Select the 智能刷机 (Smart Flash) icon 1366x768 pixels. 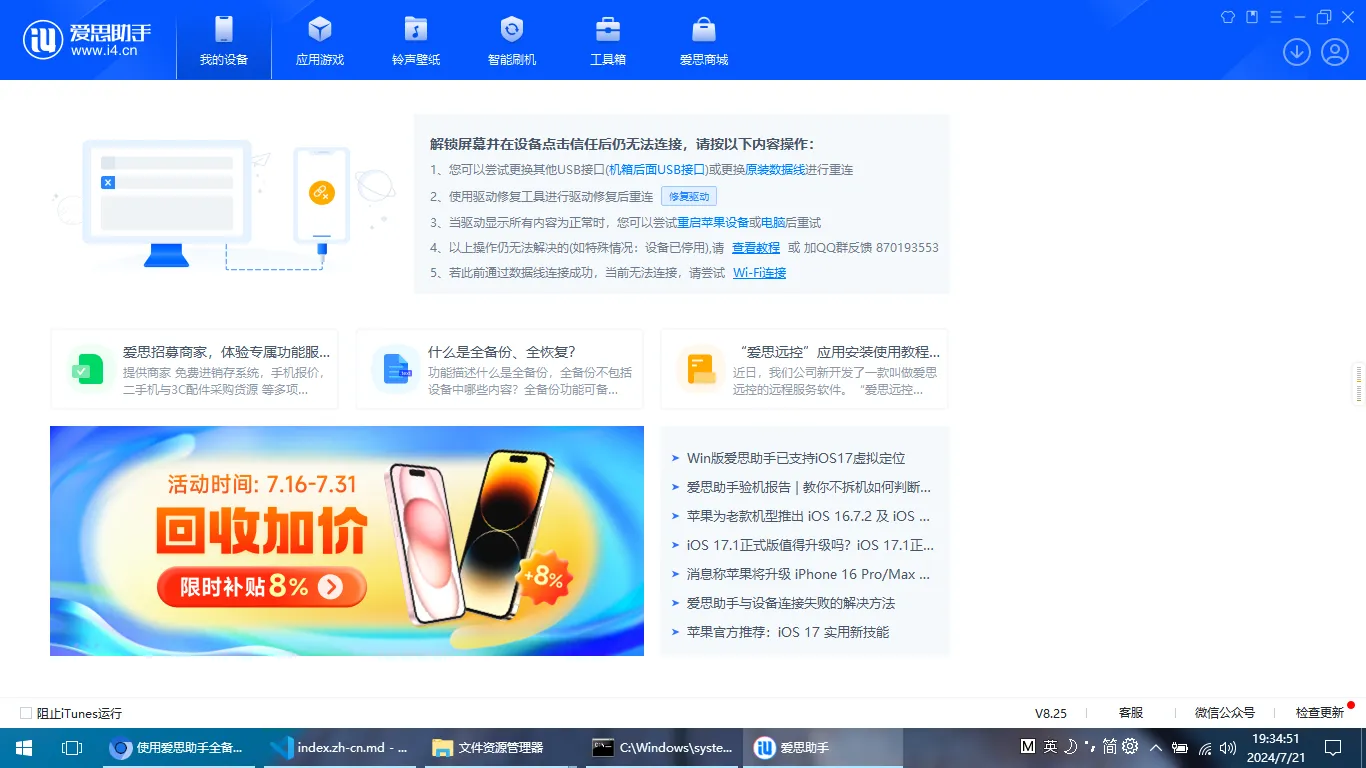(x=511, y=40)
